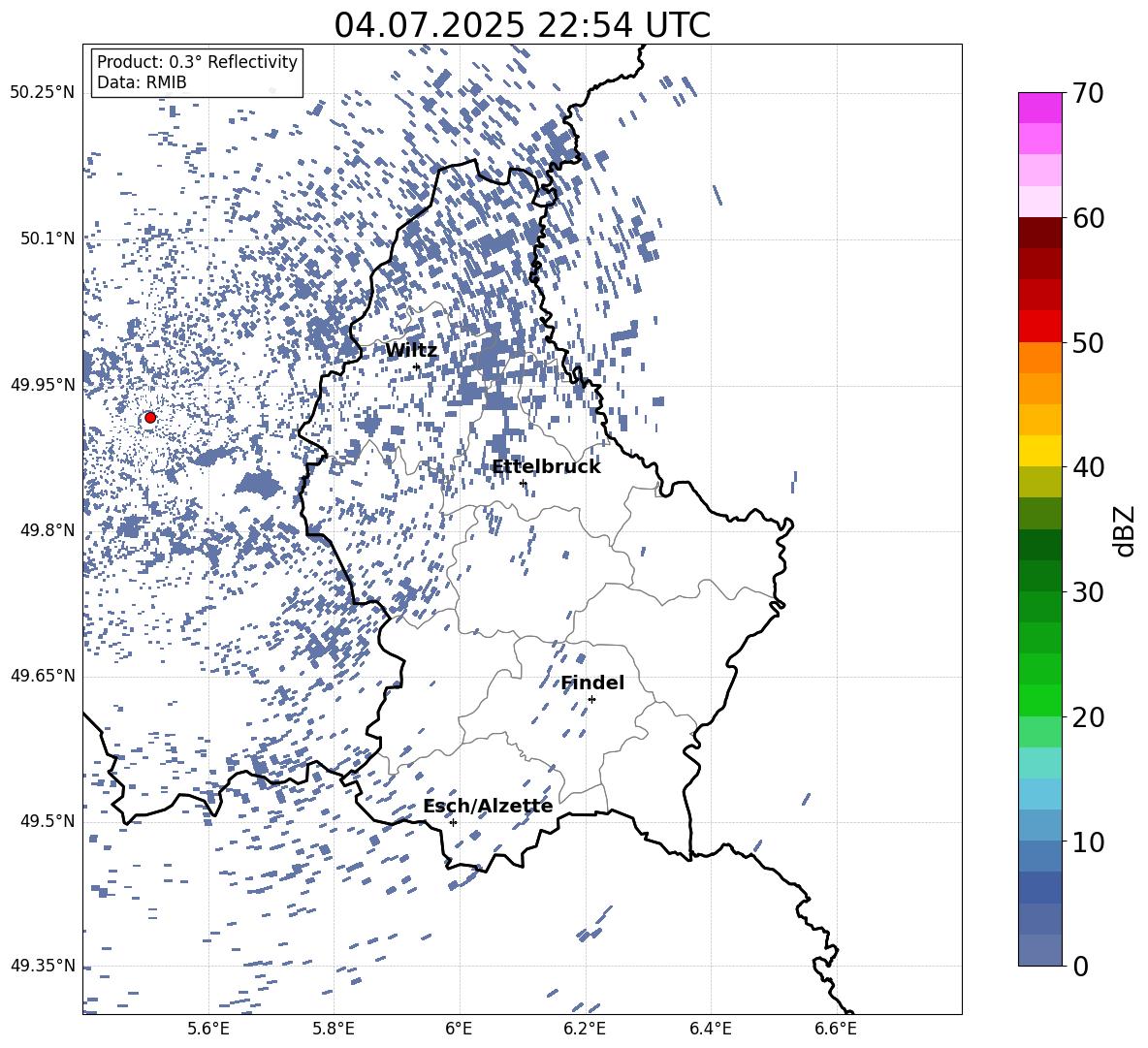Click the 6°E longitude label
The height and width of the screenshot is (1048, 1148).
pos(459,1029)
